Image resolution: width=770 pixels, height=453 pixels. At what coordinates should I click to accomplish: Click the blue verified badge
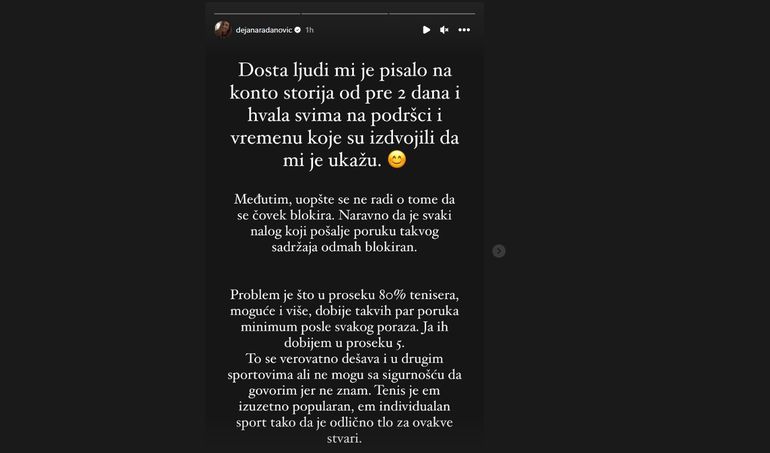297,30
